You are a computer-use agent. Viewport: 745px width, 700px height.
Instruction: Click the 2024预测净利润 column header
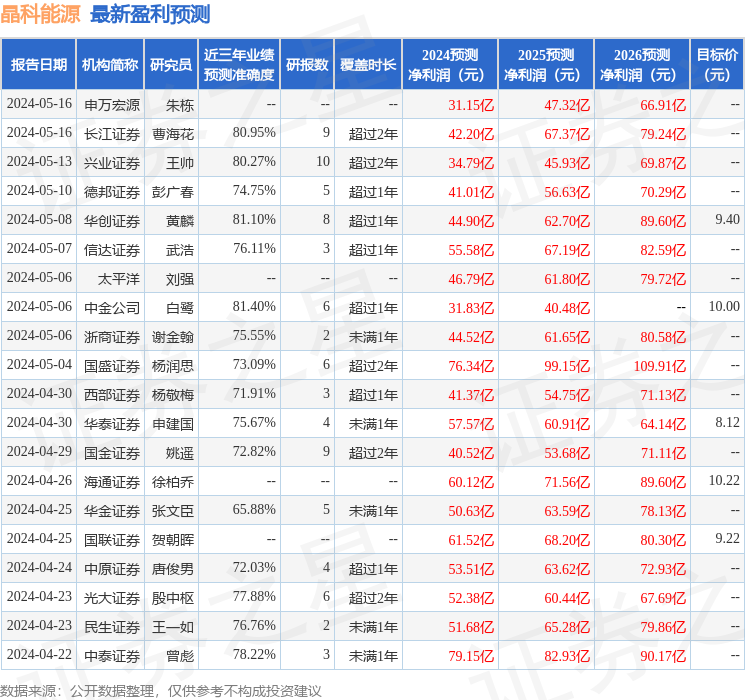tap(450, 64)
